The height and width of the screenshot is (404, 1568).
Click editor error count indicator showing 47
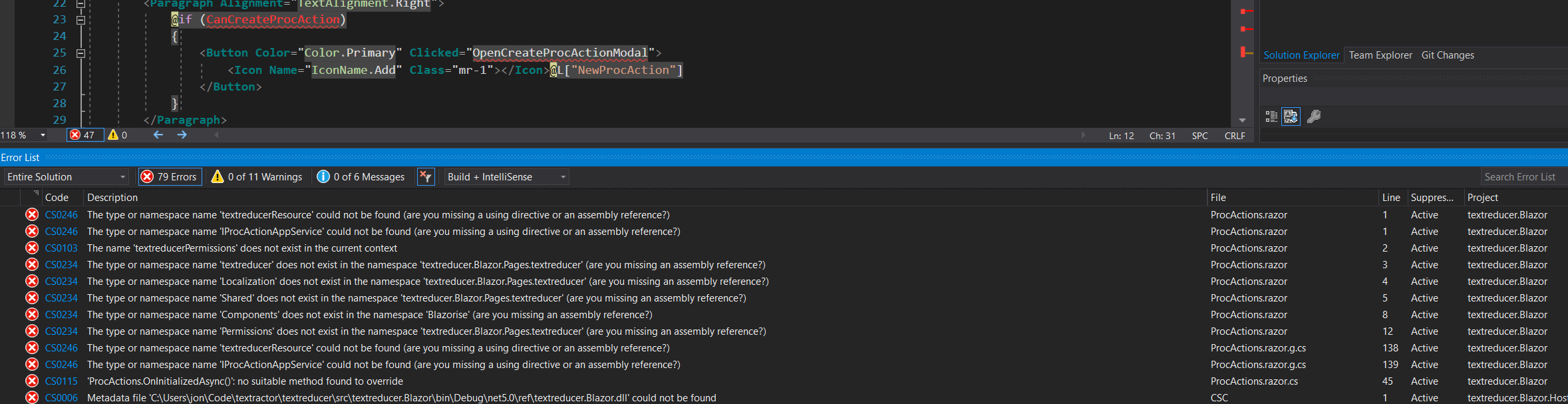click(84, 135)
